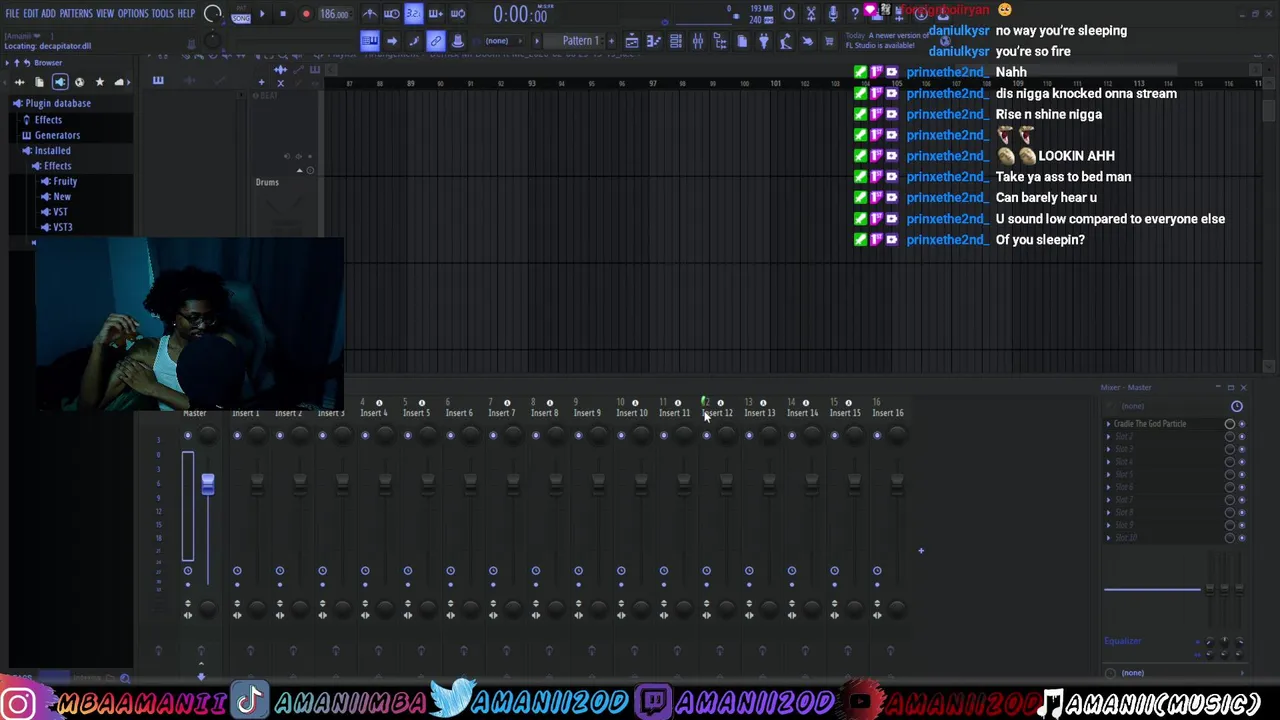
Task: Open the EDIT menu
Action: [31, 14]
